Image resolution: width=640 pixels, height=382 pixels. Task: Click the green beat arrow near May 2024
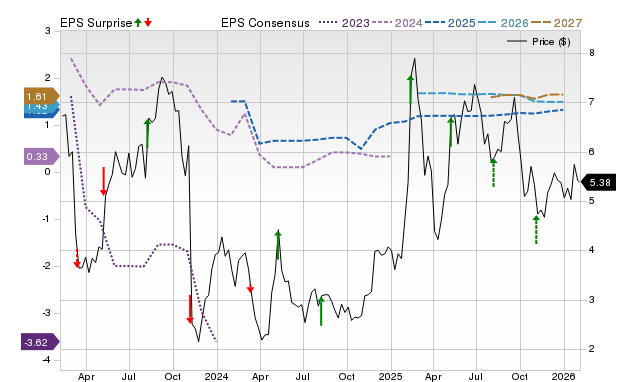click(x=278, y=244)
